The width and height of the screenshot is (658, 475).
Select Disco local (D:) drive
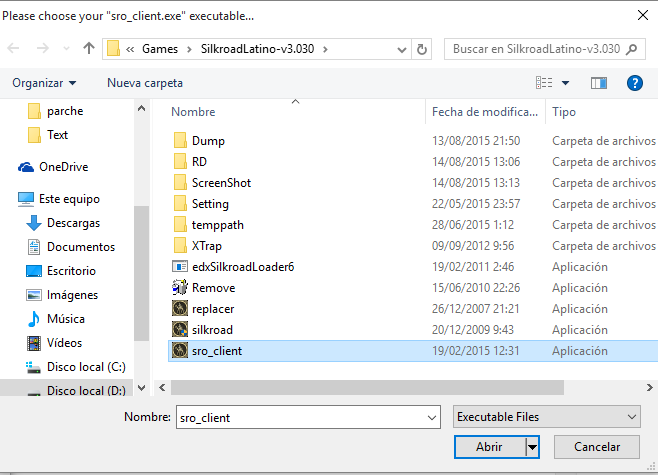point(86,391)
